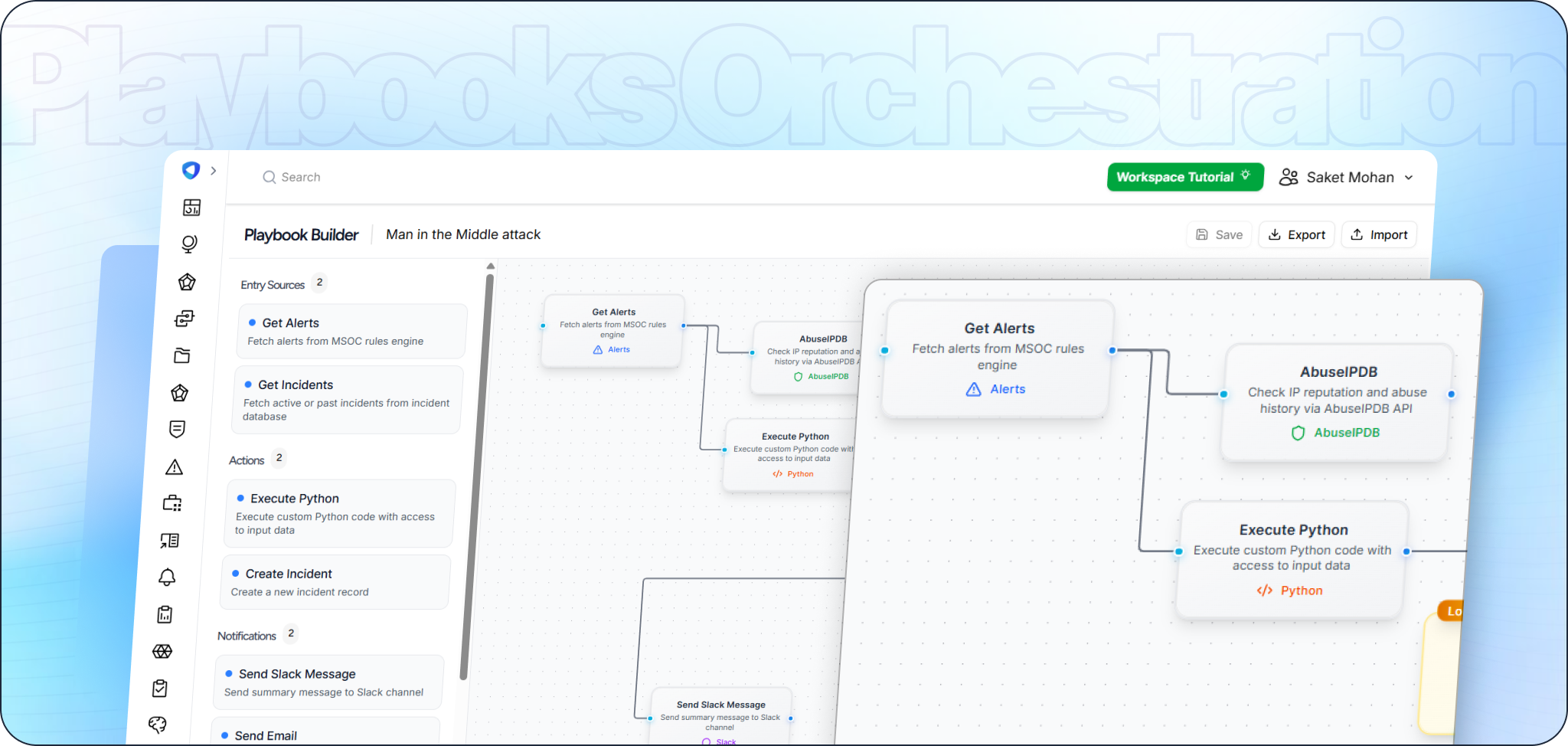
Task: Open the workflow automation icon in sidebar
Action: [185, 319]
